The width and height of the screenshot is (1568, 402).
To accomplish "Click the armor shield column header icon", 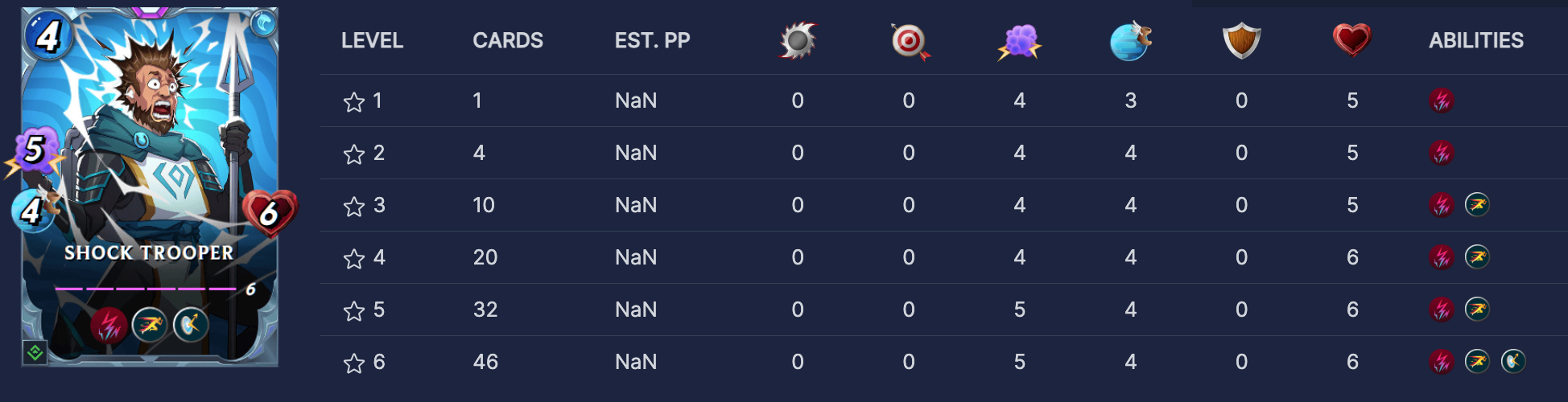I will [x=1241, y=40].
